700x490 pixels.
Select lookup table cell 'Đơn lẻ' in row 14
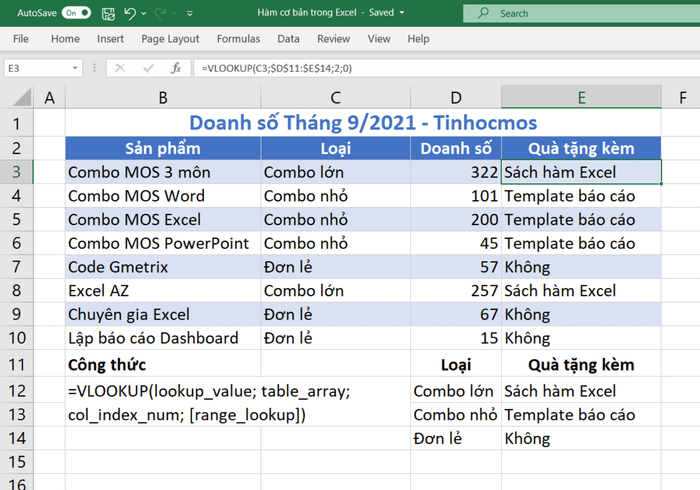point(456,438)
